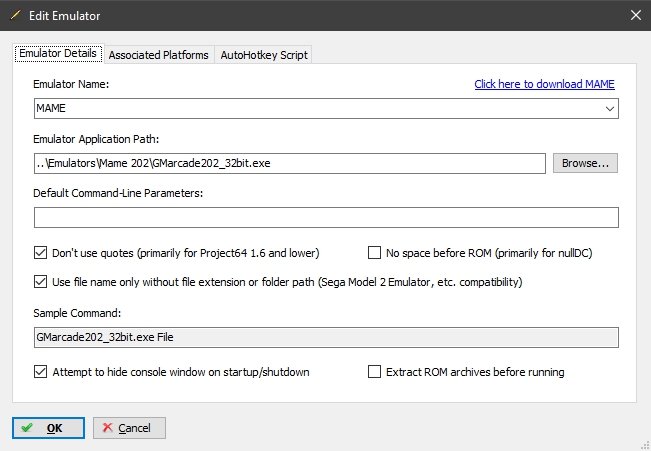Uncheck 'Don't use quotes' option
Image resolution: width=651 pixels, height=451 pixels.
tap(40, 252)
